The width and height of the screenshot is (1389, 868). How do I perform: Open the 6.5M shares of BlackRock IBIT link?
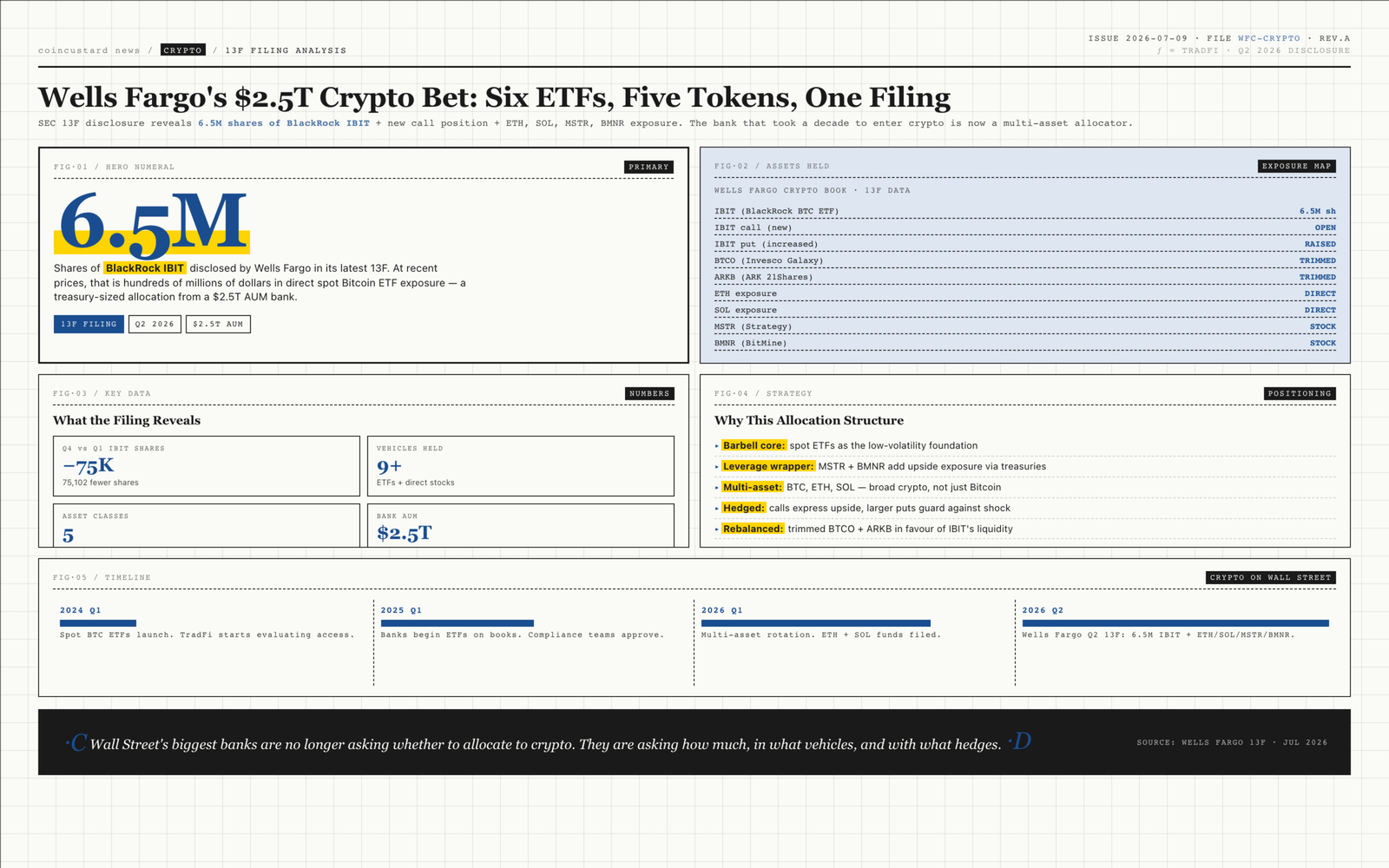coord(284,123)
